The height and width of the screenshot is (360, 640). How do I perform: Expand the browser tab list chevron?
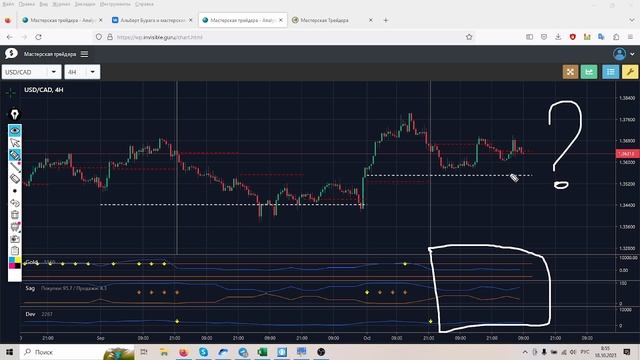631,20
